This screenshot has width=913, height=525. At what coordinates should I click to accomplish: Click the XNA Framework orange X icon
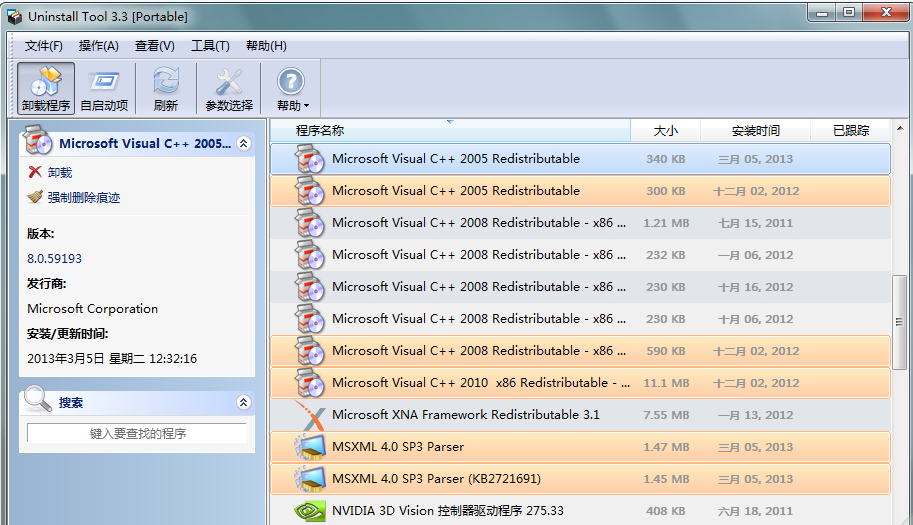309,415
